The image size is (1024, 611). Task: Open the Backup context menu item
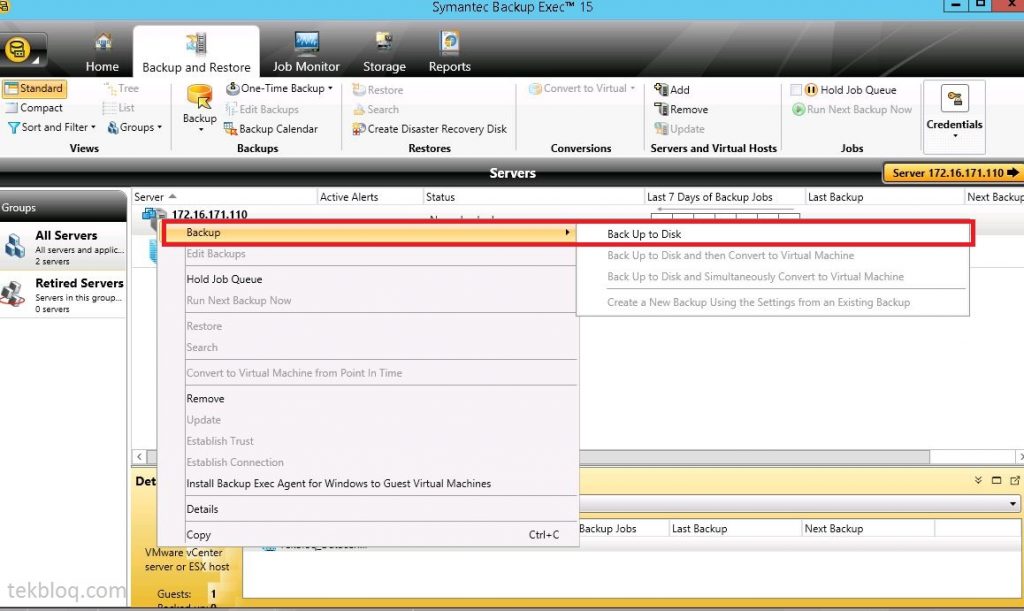pos(369,232)
